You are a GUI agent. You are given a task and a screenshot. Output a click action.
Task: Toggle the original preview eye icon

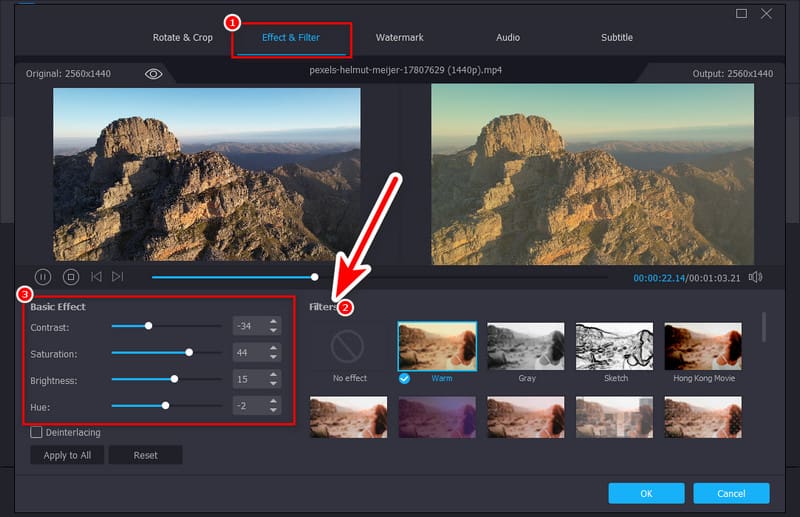(153, 74)
